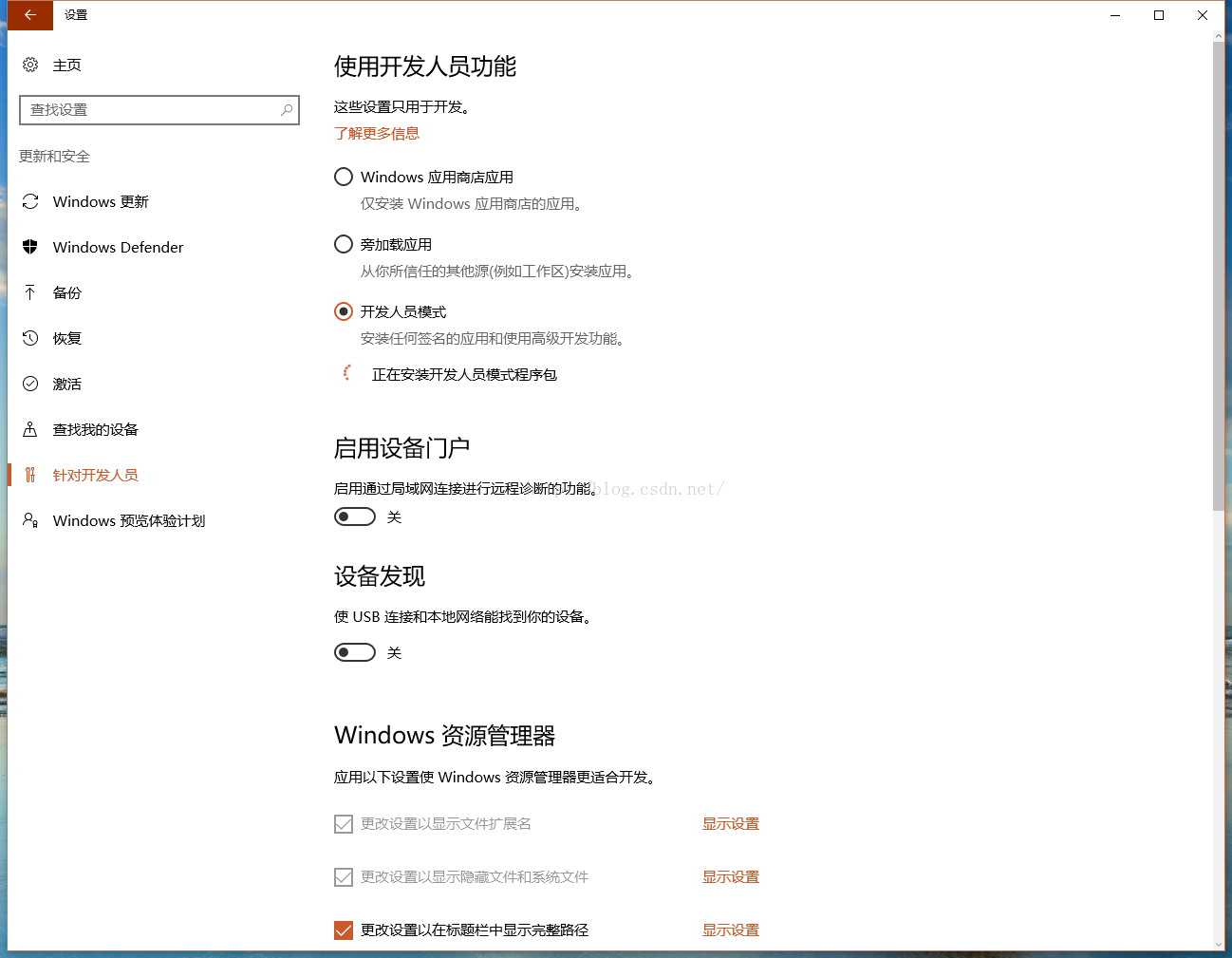
Task: Click 显示设置 link for hidden files
Action: click(x=731, y=877)
